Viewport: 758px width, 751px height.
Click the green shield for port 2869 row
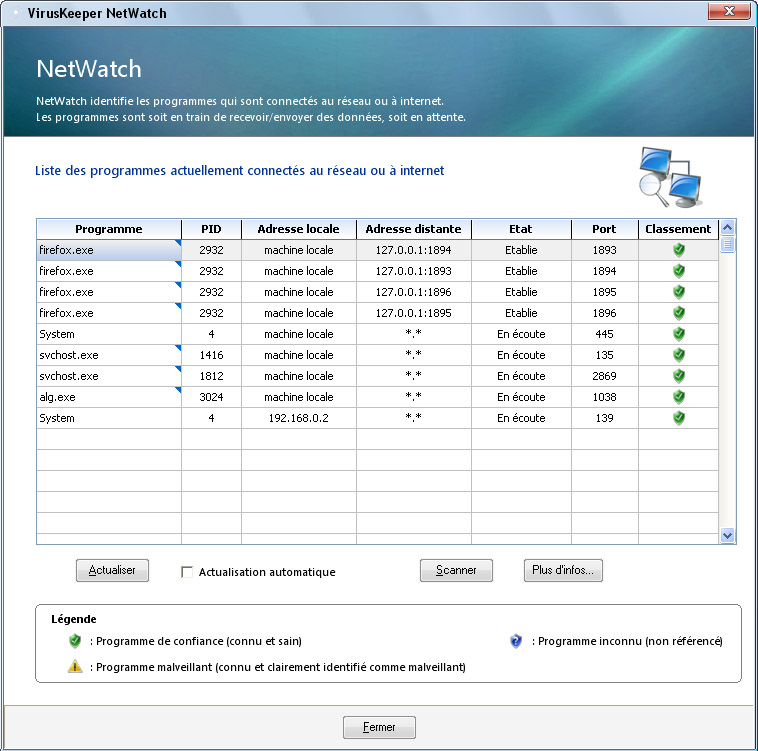point(679,376)
